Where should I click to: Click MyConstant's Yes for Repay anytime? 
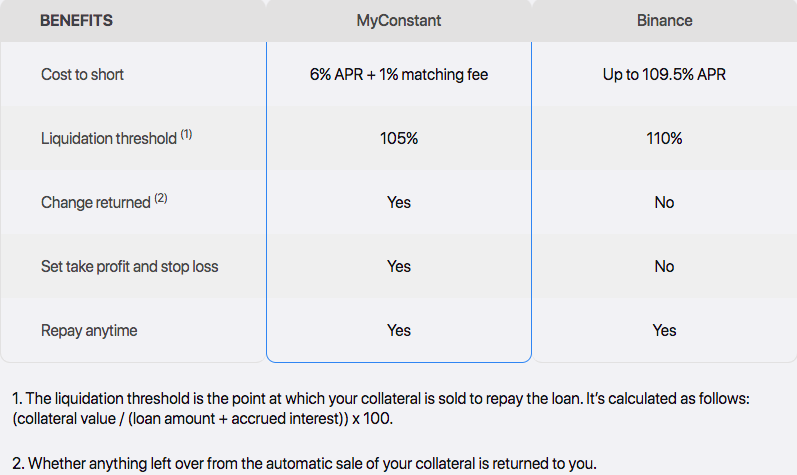point(399,330)
